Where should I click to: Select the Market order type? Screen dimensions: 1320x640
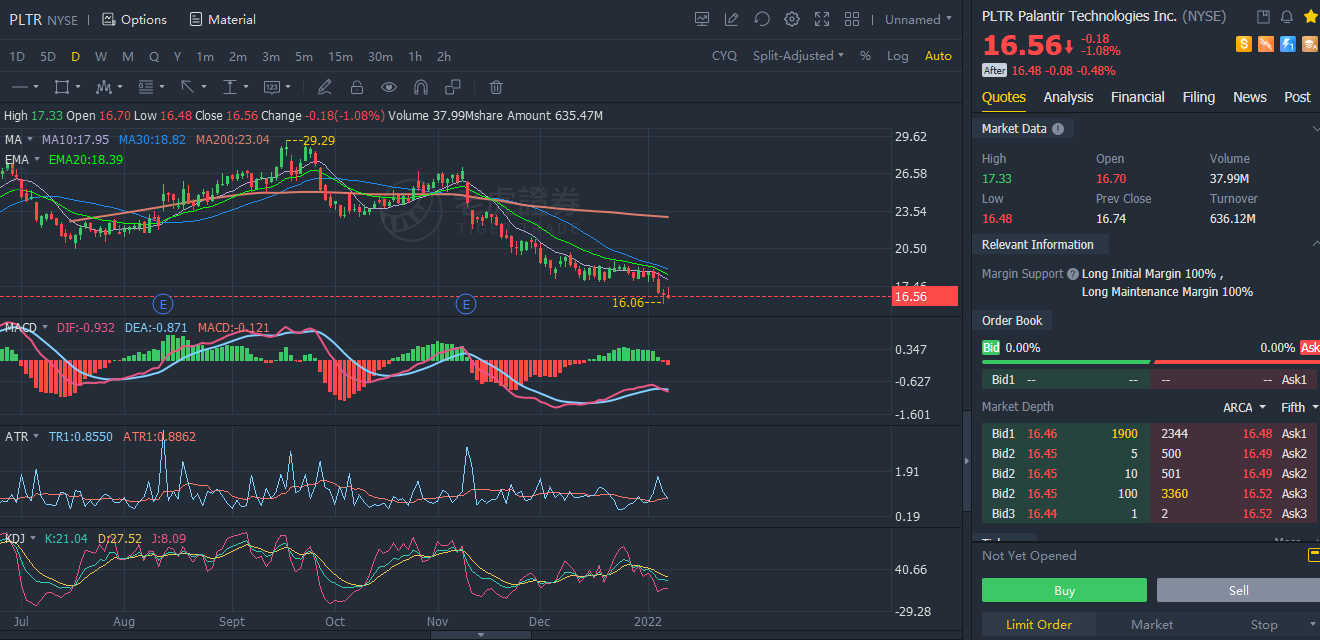[1152, 624]
